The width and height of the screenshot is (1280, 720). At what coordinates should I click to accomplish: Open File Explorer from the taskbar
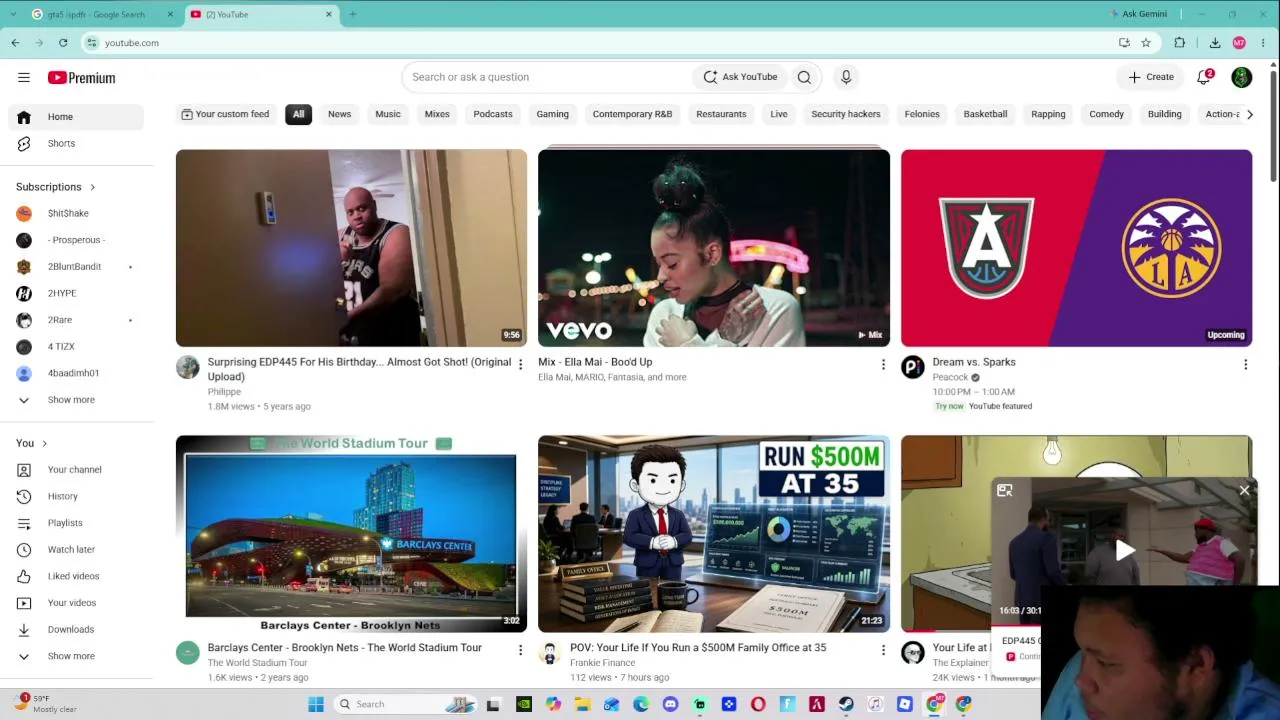(x=582, y=704)
